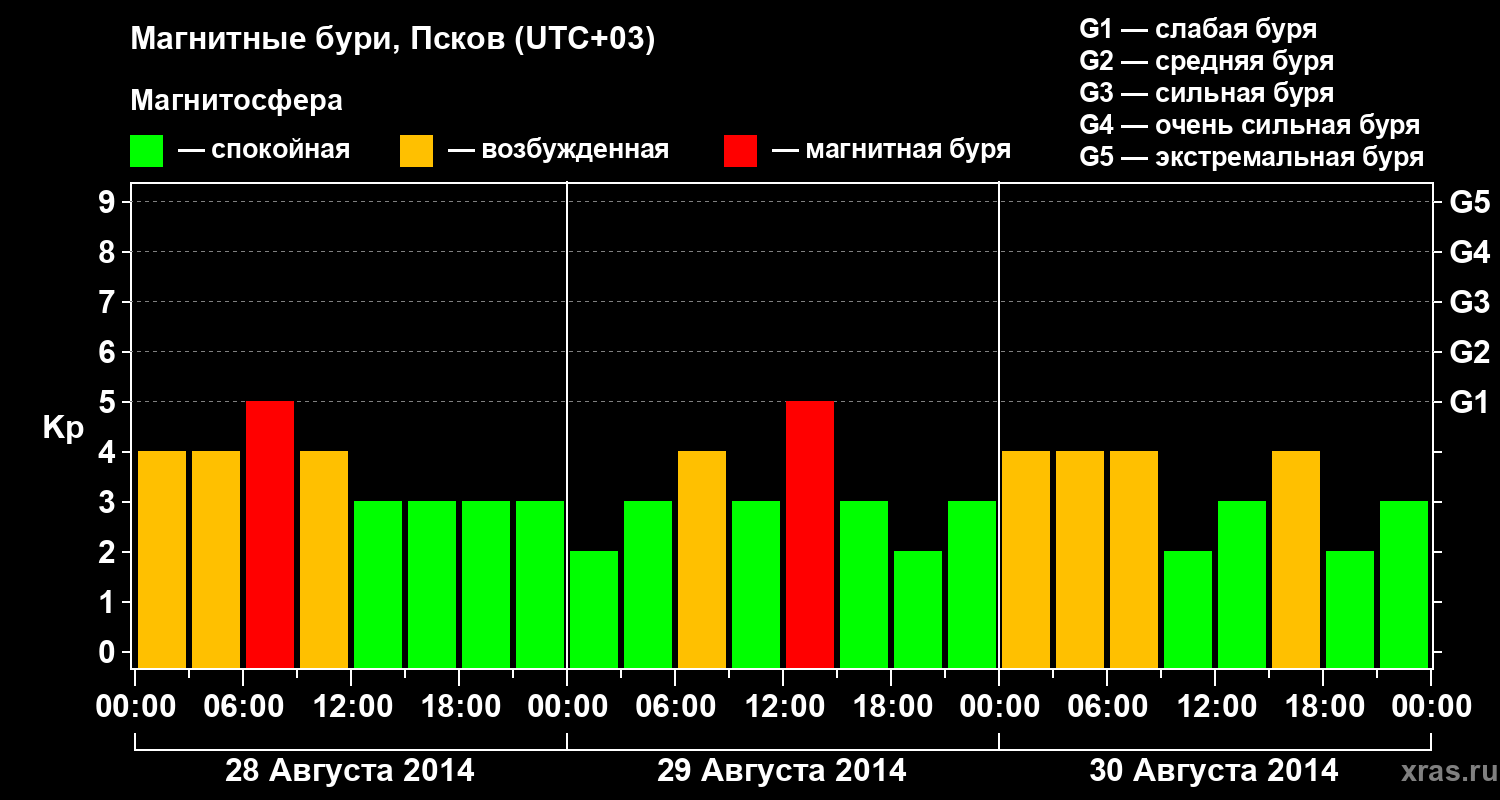Click the red storm bar on 29 August
Screen dimensions: 1500x800
810,534
